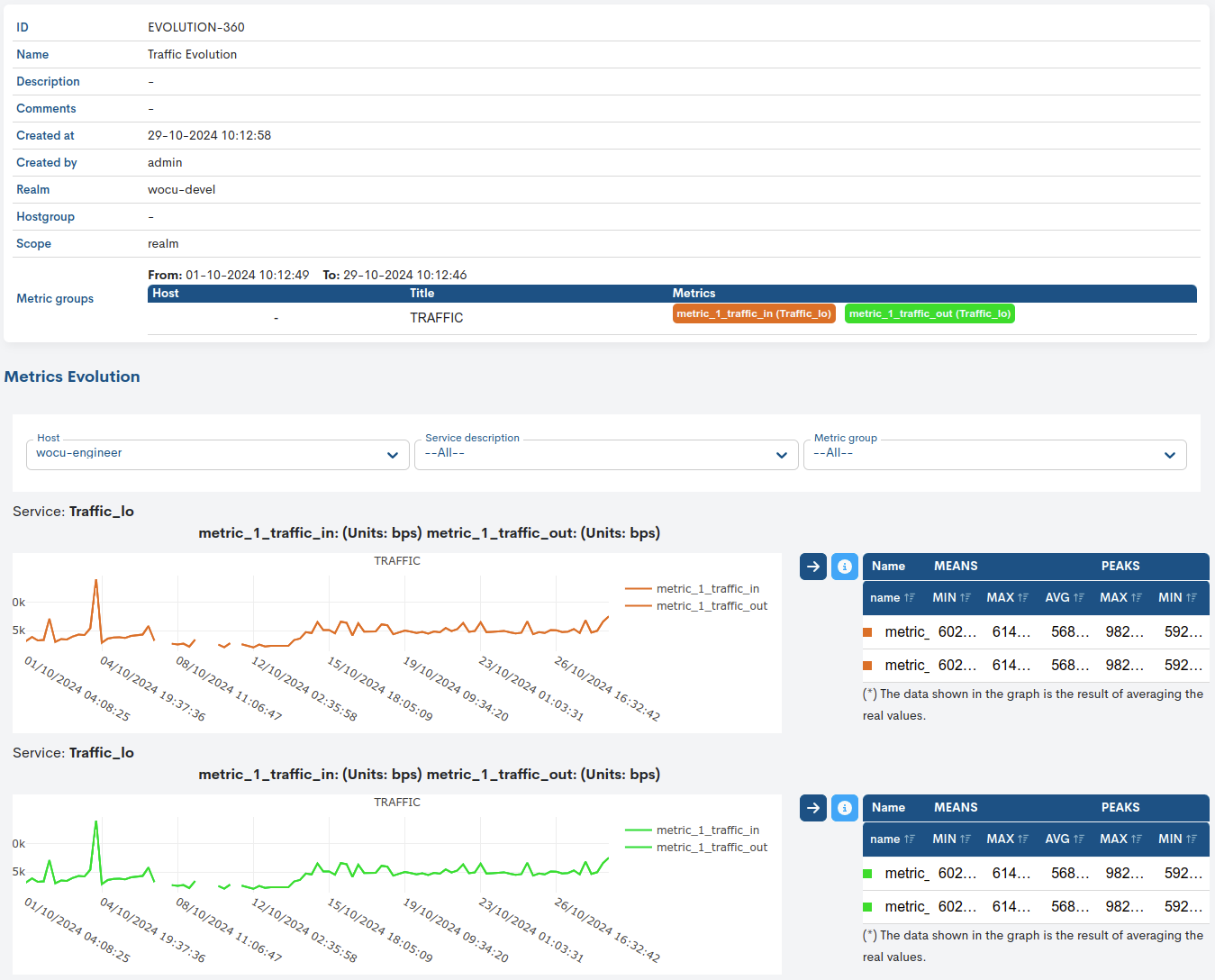Toggle orange legend entry metric_1_traffic_out
Viewport: 1215px width, 980px height.
pos(696,606)
